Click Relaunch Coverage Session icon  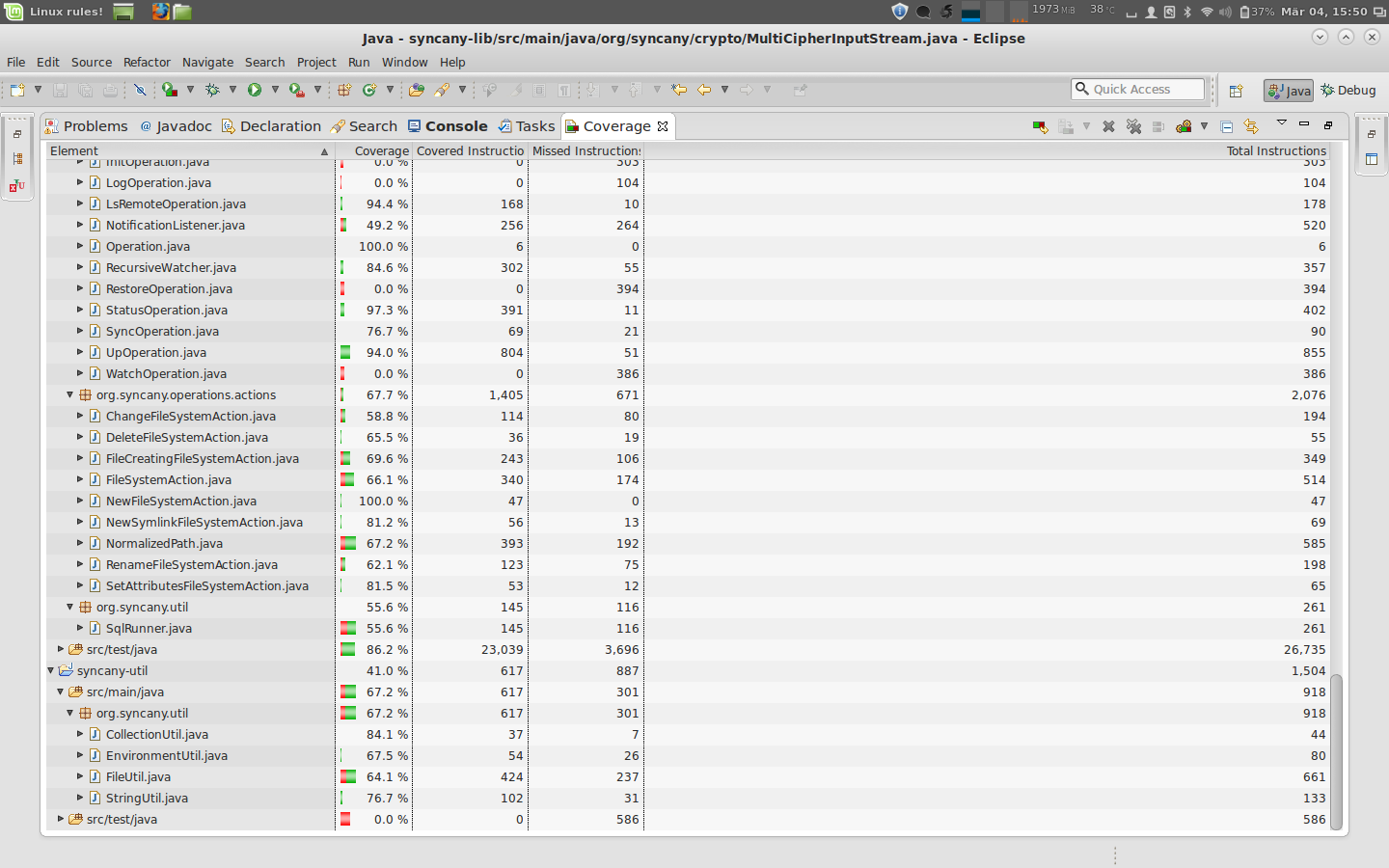point(1040,126)
